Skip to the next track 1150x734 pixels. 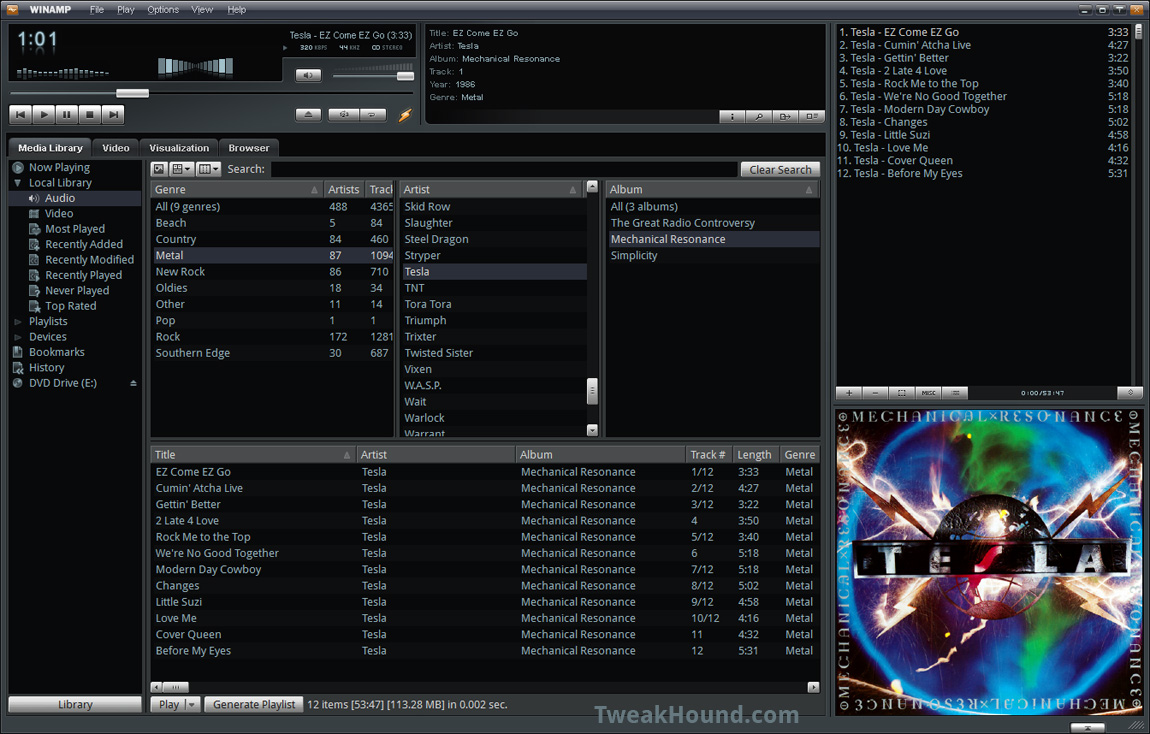[x=113, y=114]
